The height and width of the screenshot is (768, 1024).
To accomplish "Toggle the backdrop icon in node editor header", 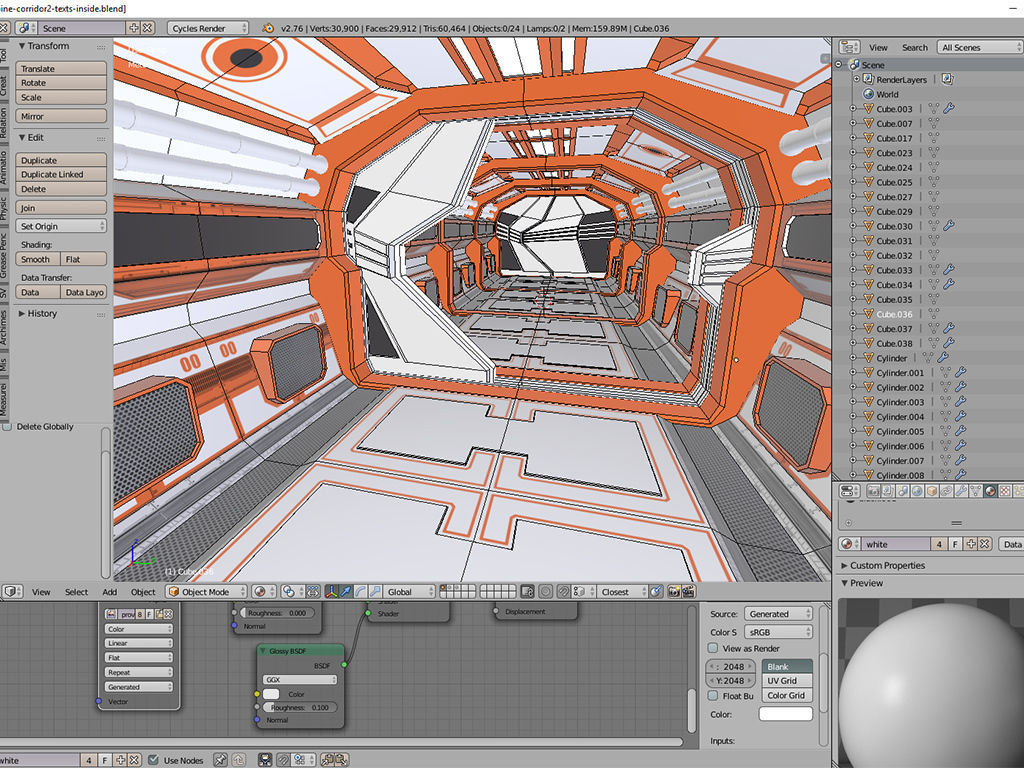I will tap(264, 760).
